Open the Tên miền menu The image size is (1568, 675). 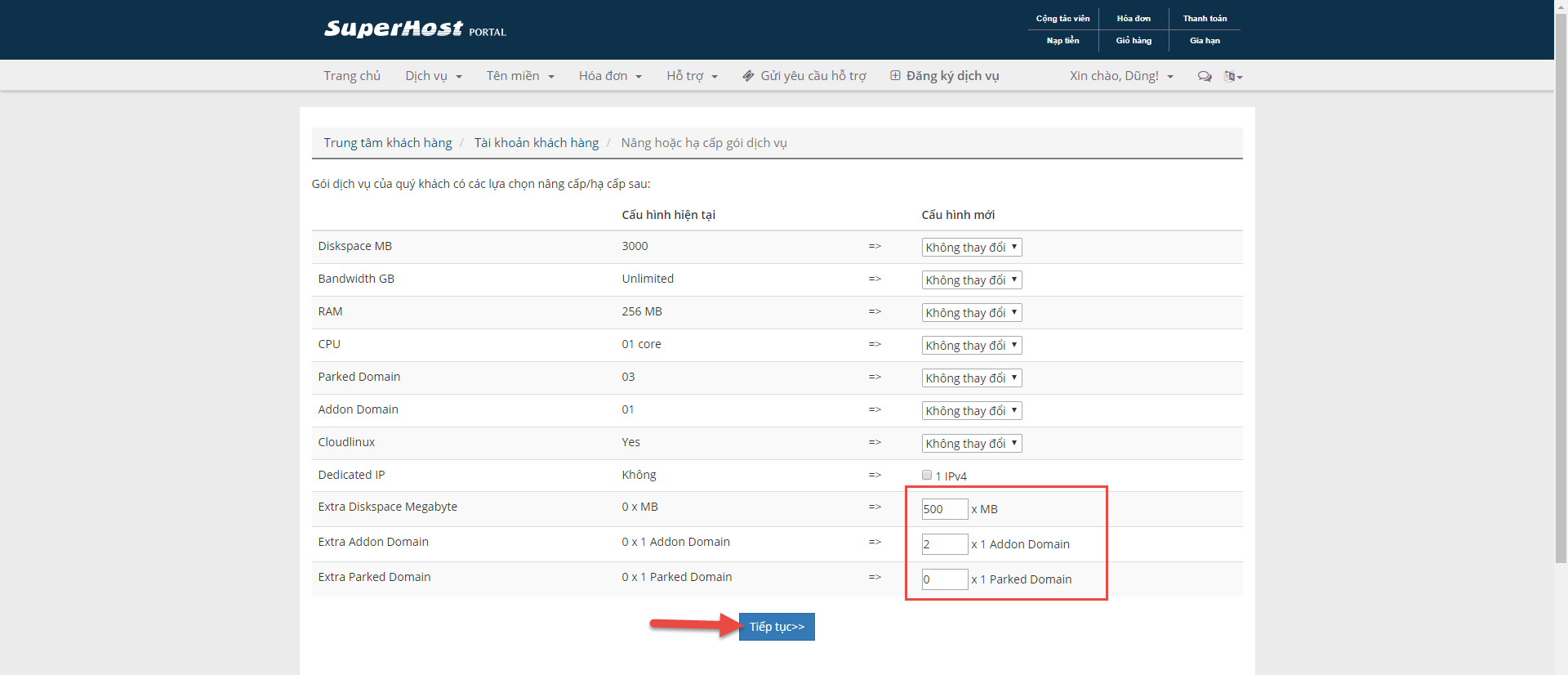click(519, 76)
